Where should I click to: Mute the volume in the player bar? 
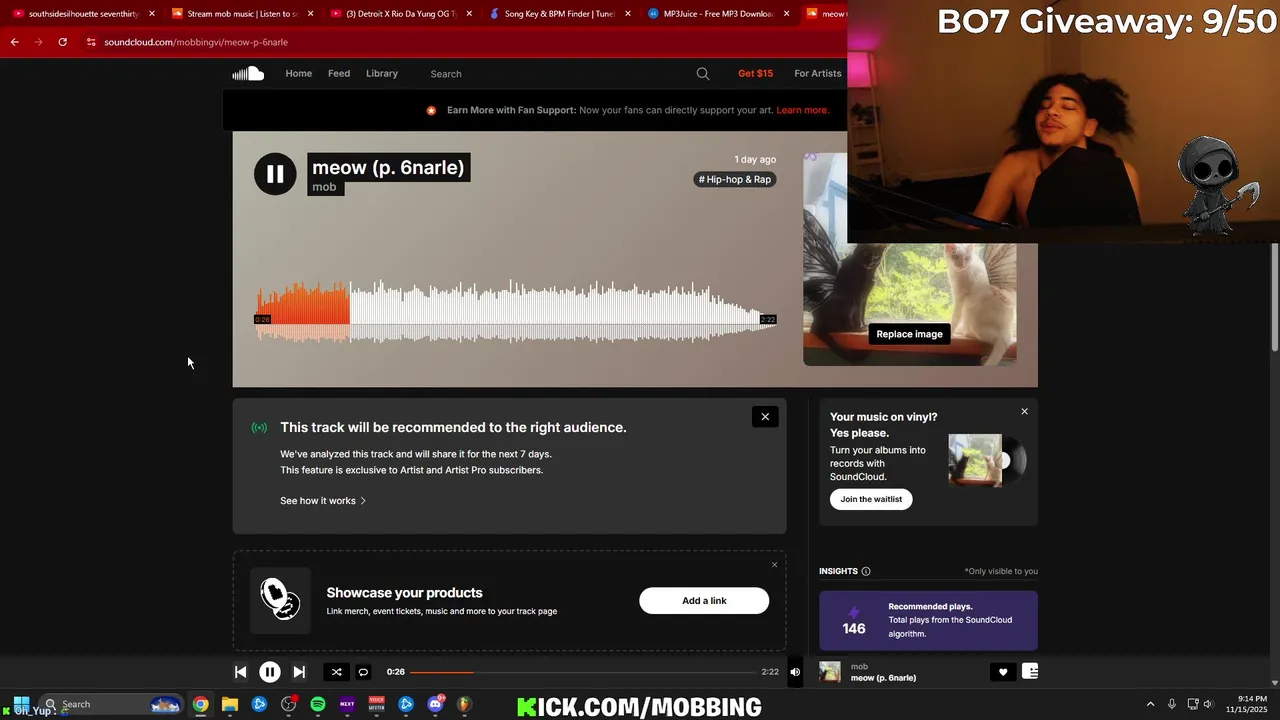[795, 672]
